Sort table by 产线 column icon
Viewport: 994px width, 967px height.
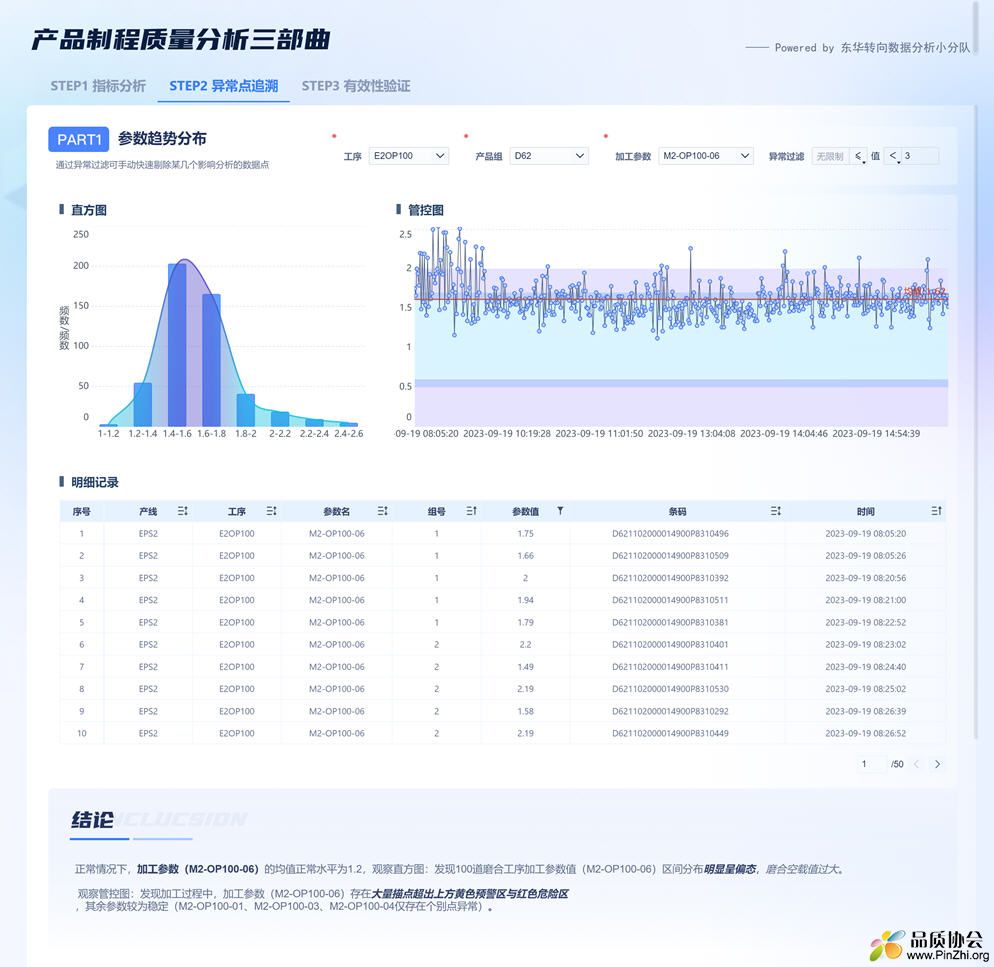[183, 511]
